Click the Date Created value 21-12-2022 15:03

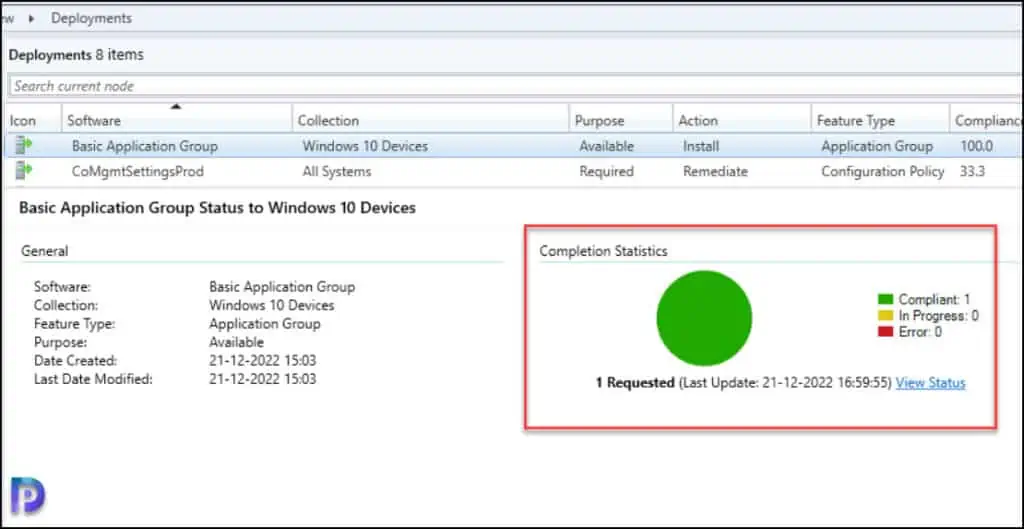click(x=263, y=361)
